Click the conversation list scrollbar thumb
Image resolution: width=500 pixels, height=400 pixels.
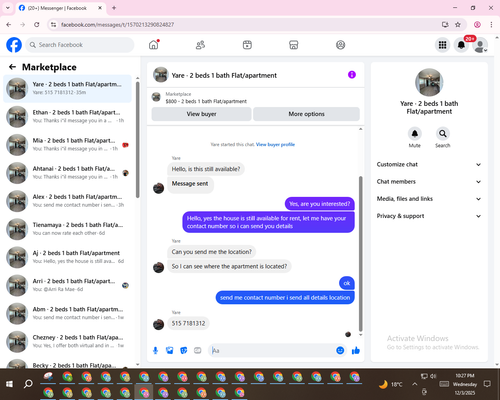[x=138, y=139]
